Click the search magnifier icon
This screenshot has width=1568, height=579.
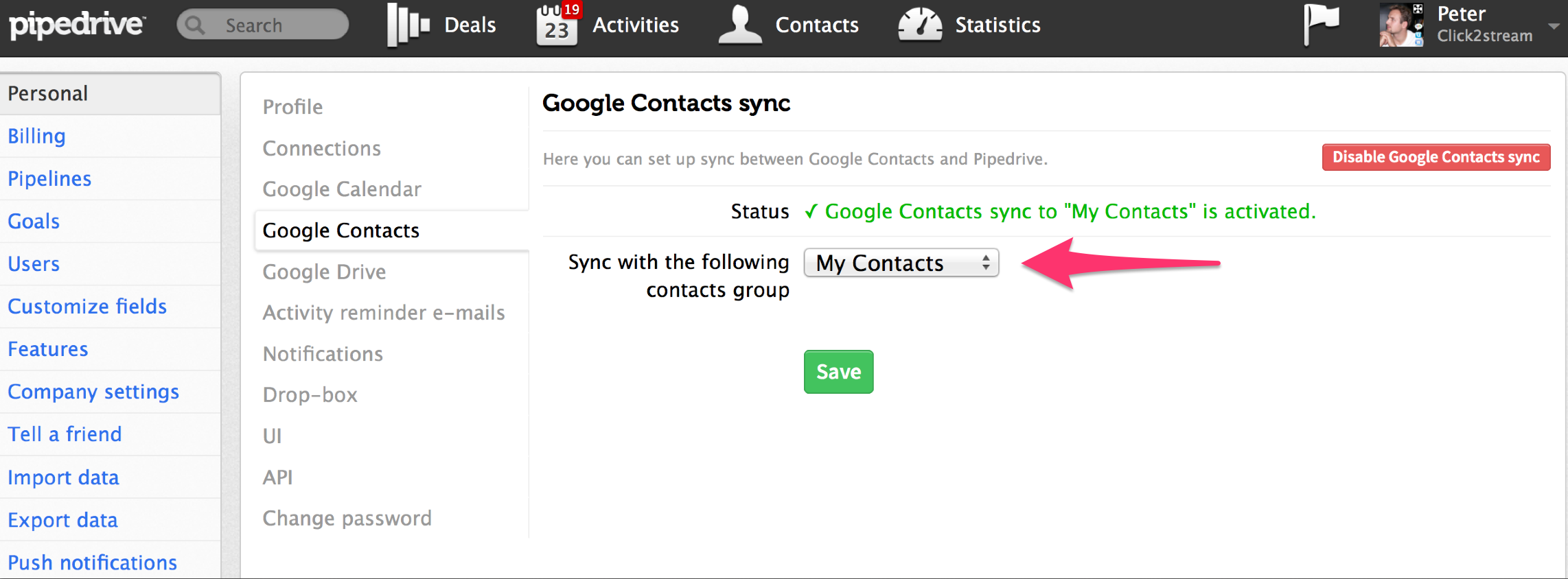pyautogui.click(x=195, y=25)
